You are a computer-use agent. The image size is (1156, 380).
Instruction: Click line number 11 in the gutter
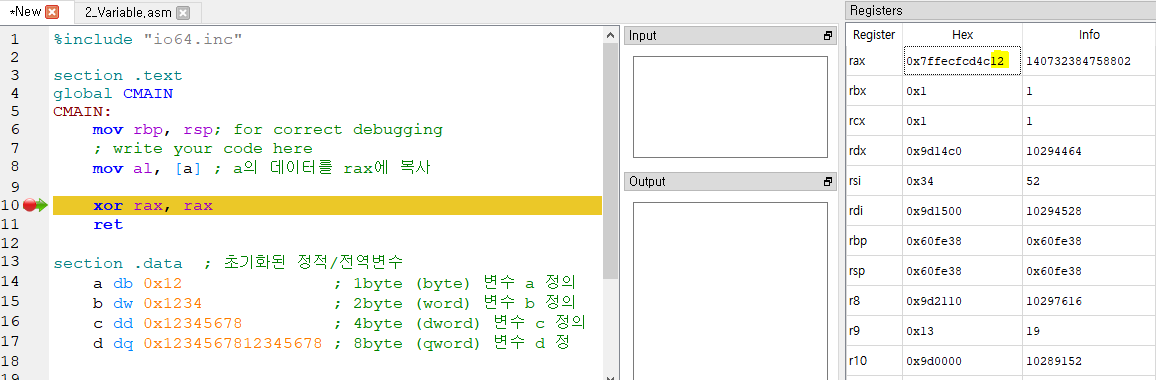(x=10, y=224)
